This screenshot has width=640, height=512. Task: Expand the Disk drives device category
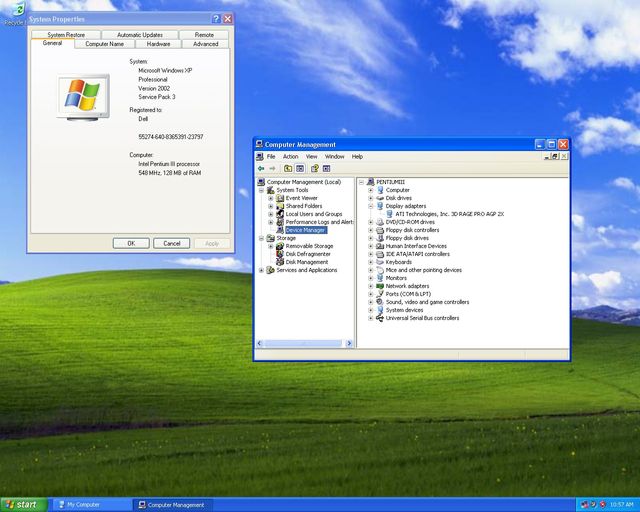tap(371, 198)
